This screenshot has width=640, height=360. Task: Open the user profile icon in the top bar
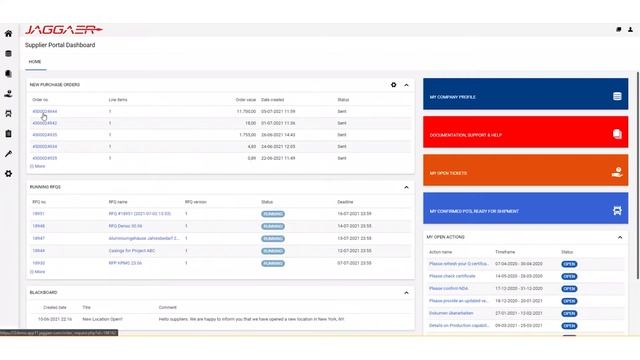[630, 29]
